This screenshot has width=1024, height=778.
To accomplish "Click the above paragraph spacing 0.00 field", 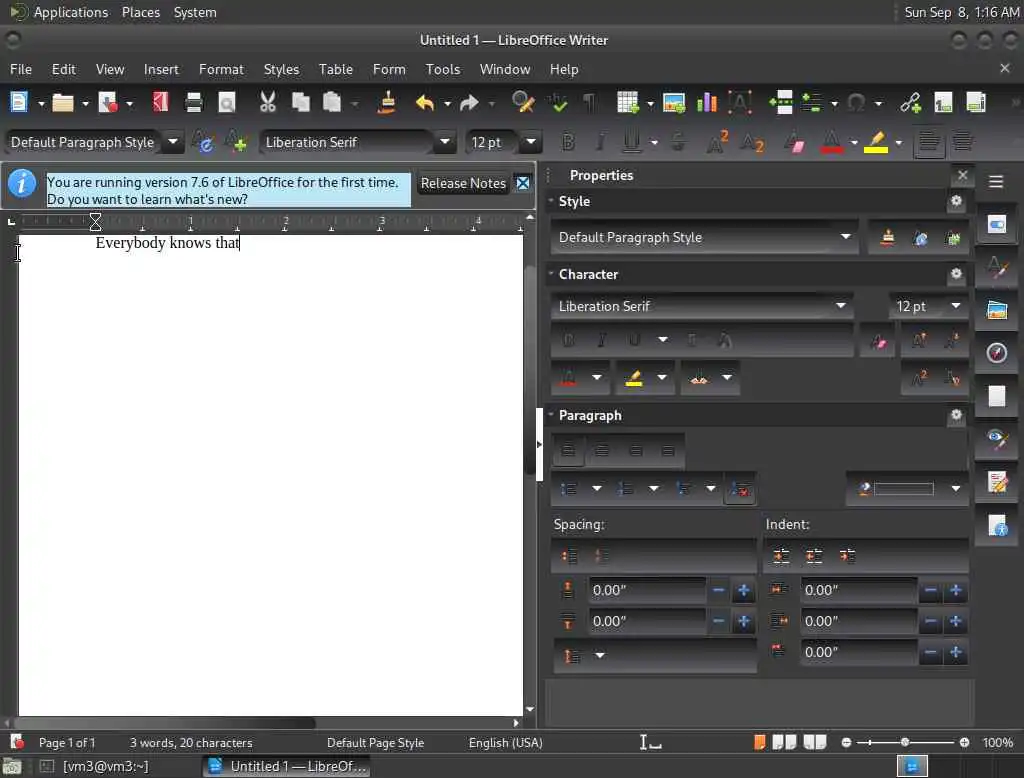I will 647,591.
